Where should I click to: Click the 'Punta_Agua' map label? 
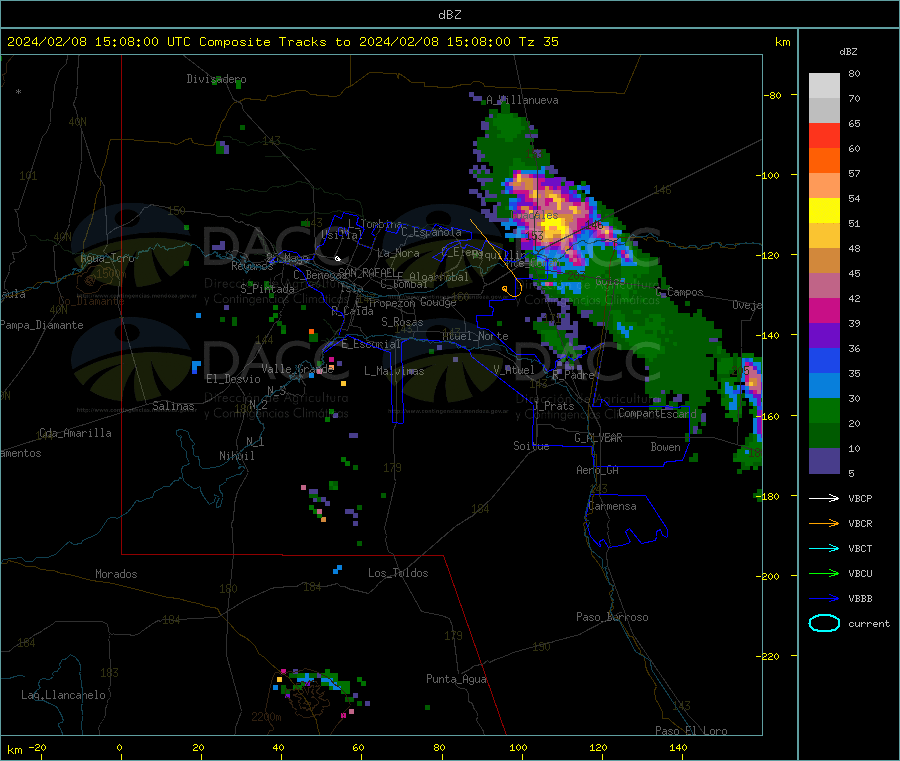coord(456,679)
